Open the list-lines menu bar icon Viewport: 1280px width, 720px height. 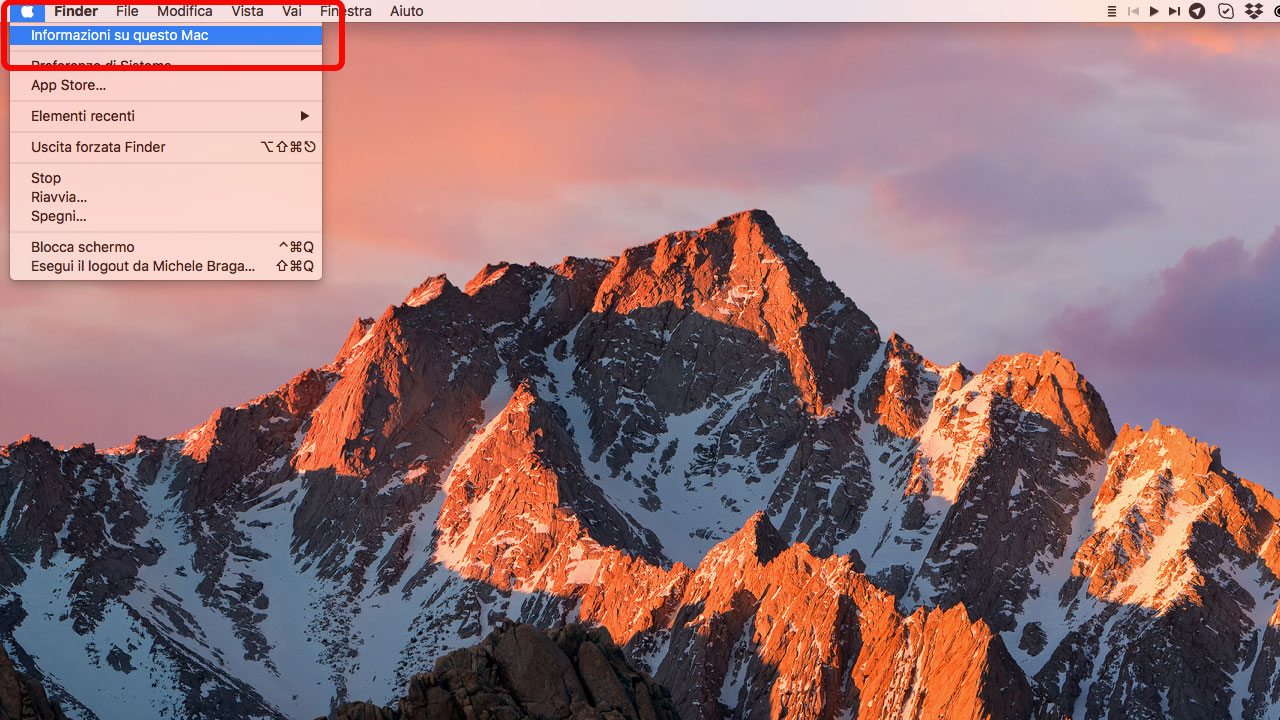(x=1112, y=11)
